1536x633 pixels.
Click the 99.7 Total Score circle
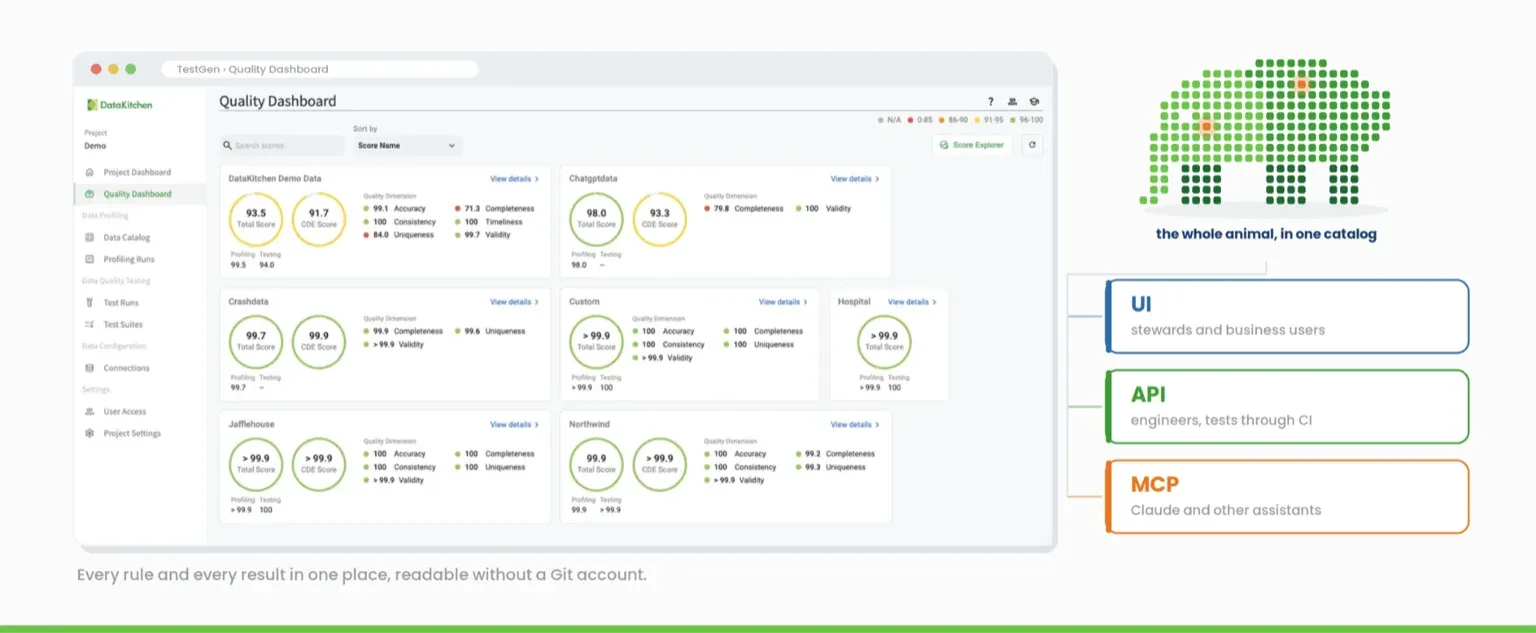[x=256, y=342]
